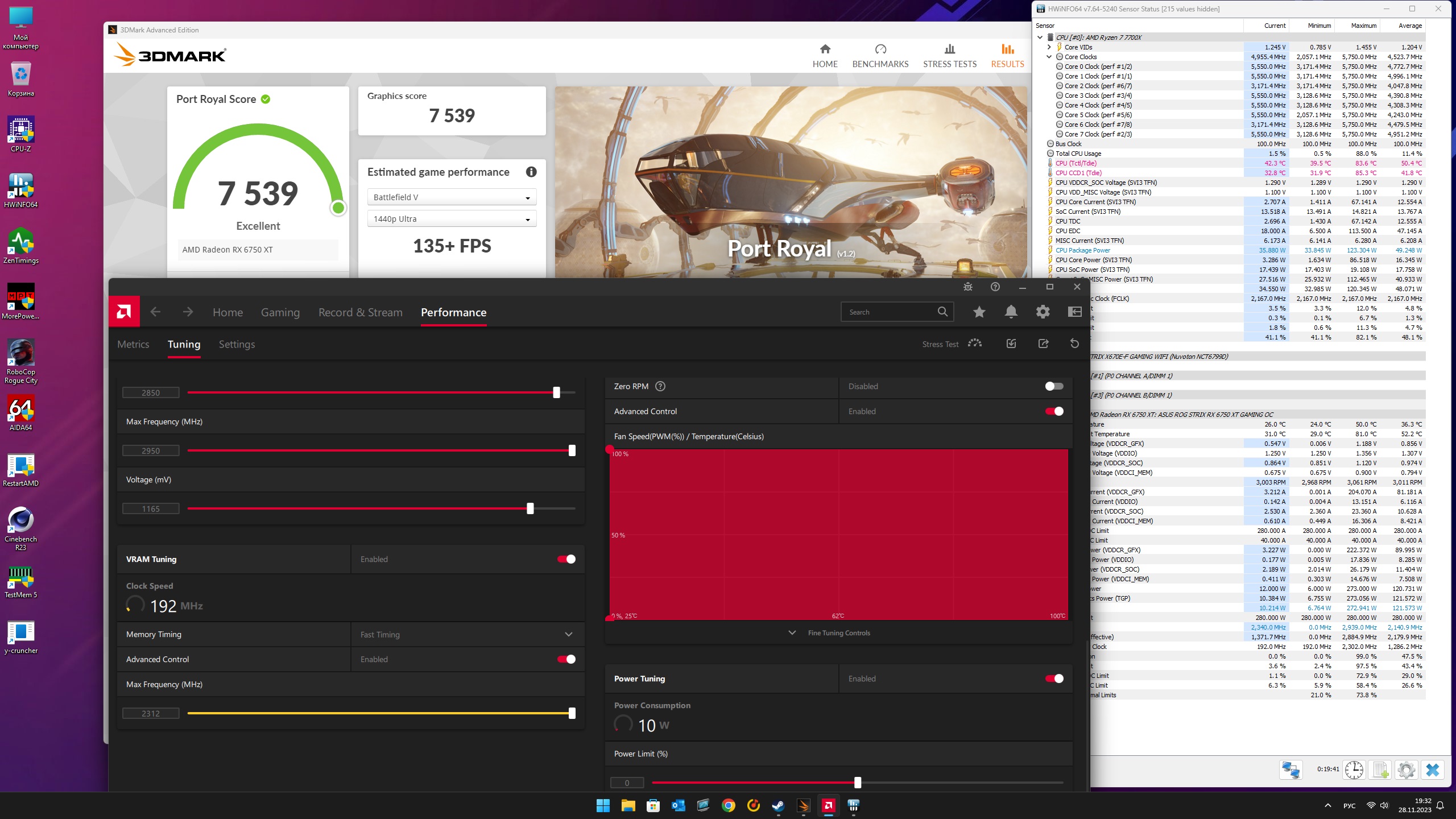This screenshot has height=819, width=1456.
Task: Open the Gaming tab in AMD Software
Action: coord(280,312)
